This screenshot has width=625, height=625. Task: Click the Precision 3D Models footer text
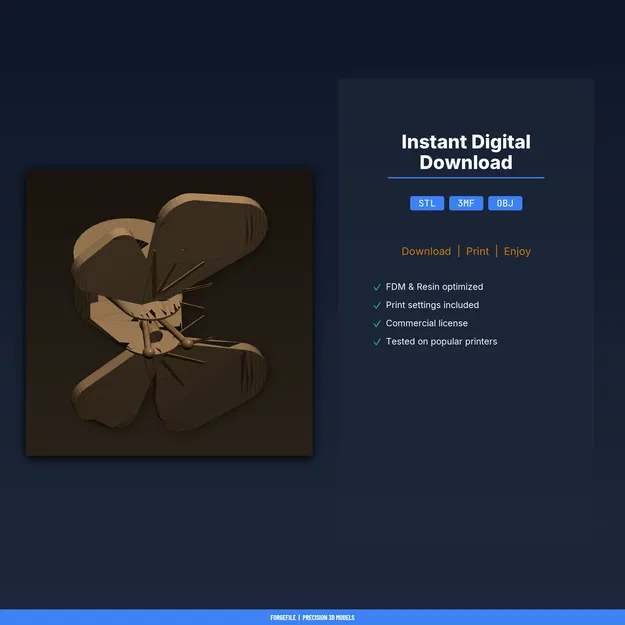pos(328,617)
